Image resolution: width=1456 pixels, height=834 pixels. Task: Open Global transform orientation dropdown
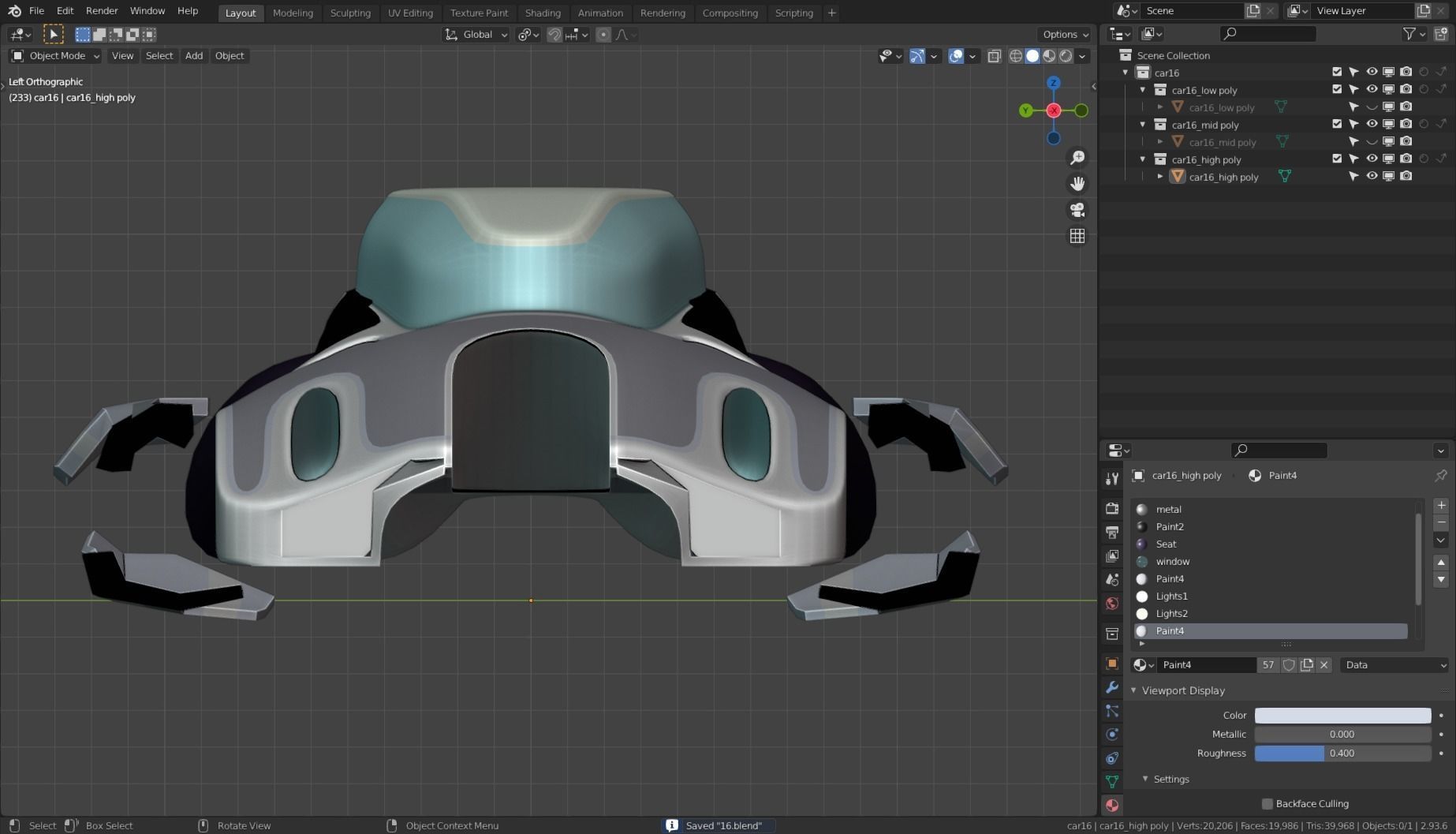pyautogui.click(x=476, y=35)
